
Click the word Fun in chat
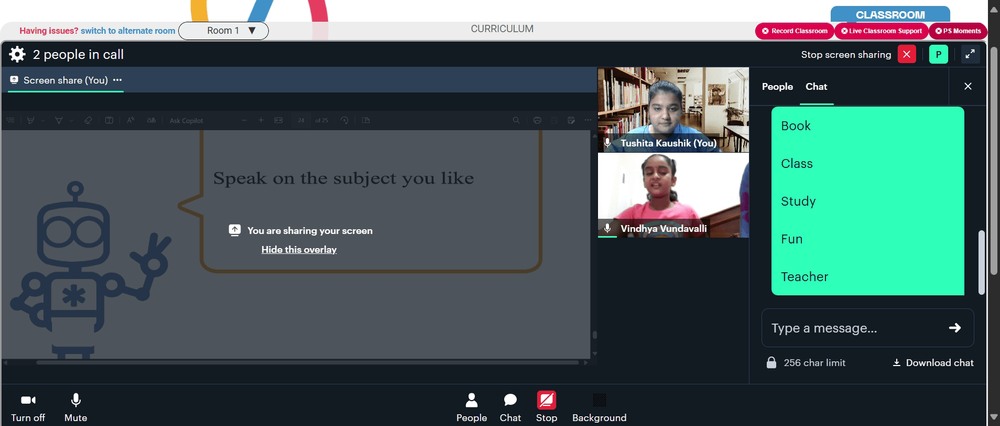point(791,239)
